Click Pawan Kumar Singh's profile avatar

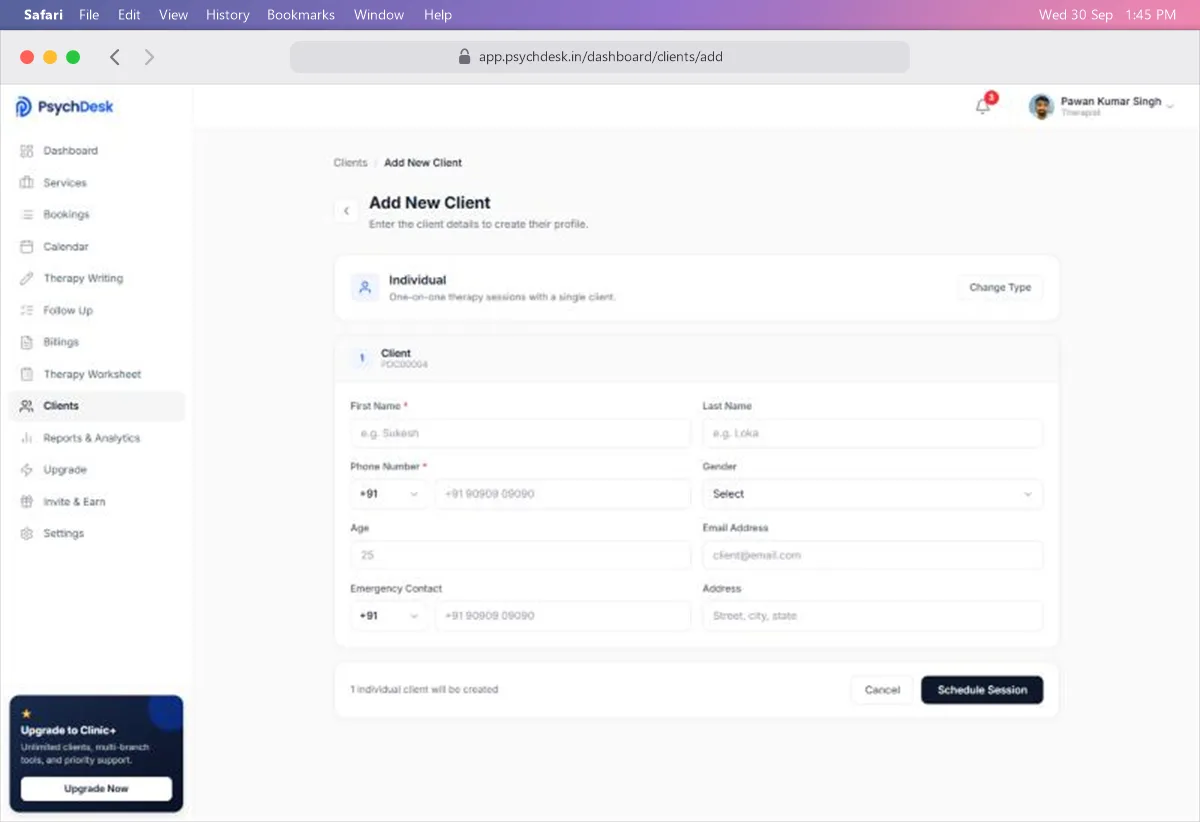point(1042,106)
